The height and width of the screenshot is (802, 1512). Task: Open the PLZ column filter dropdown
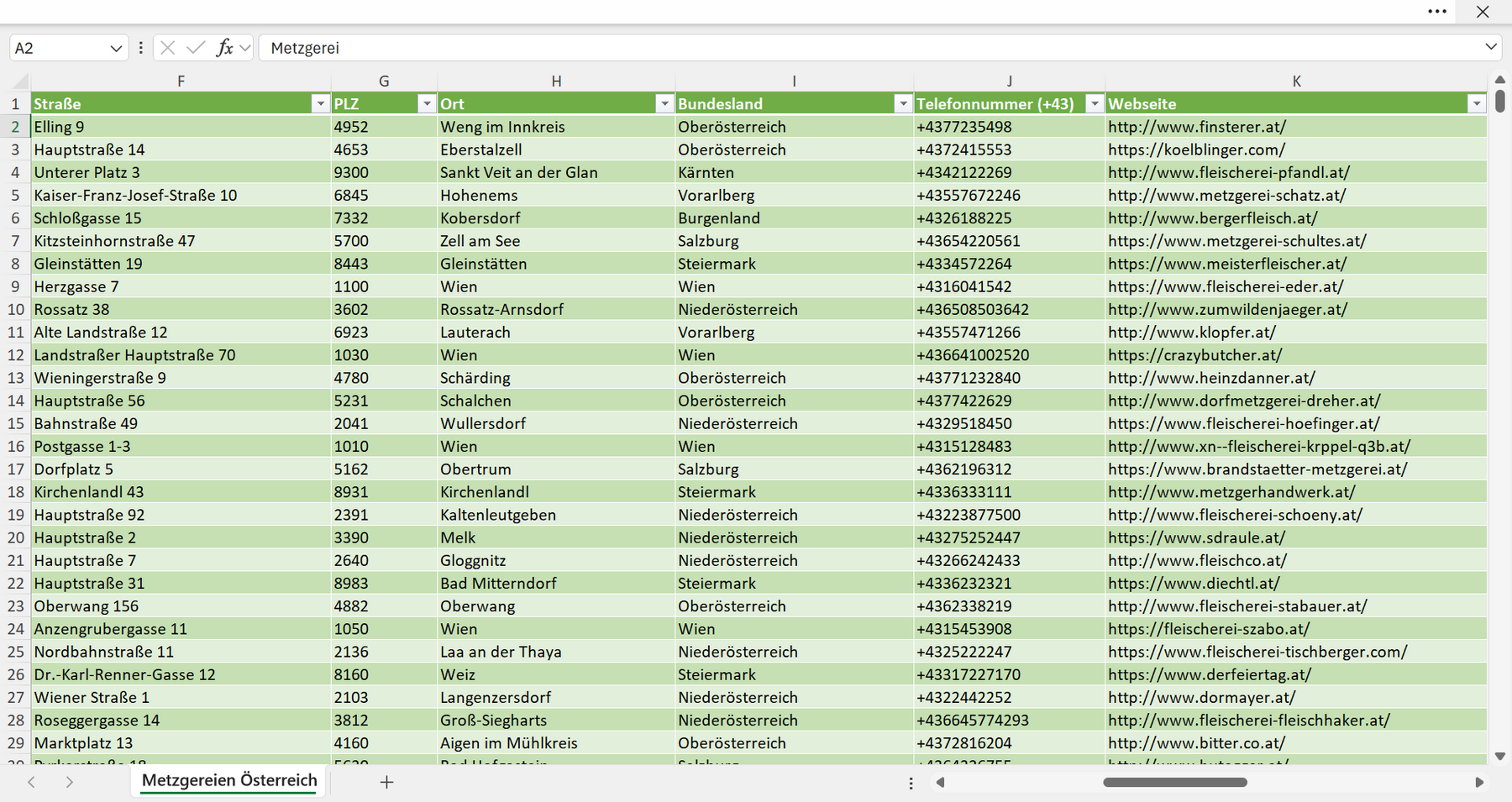click(x=427, y=103)
